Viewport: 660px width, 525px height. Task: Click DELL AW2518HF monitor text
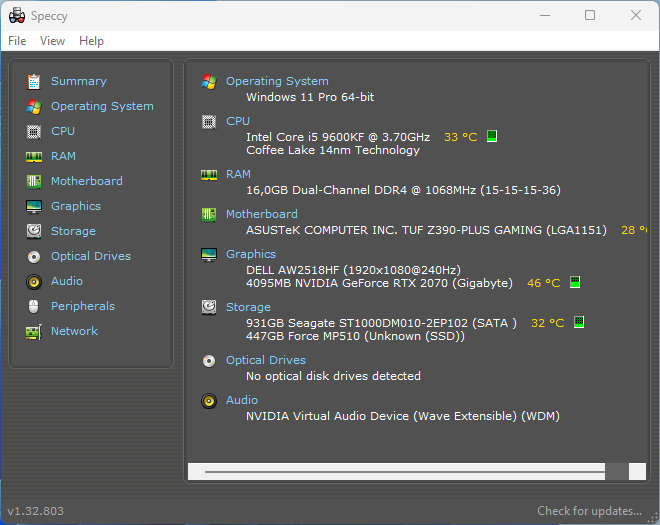coord(353,270)
